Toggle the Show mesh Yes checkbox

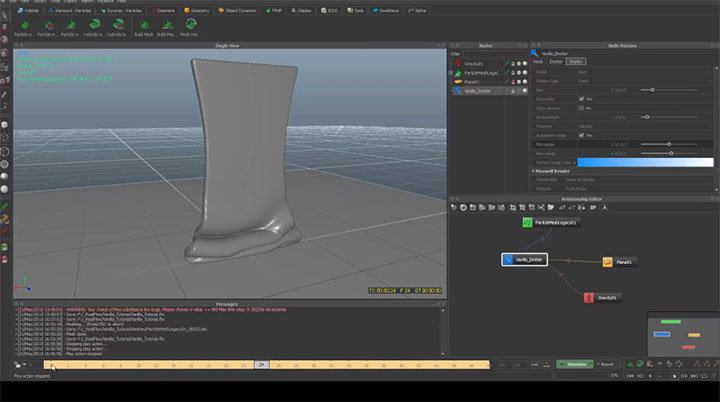coord(581,99)
